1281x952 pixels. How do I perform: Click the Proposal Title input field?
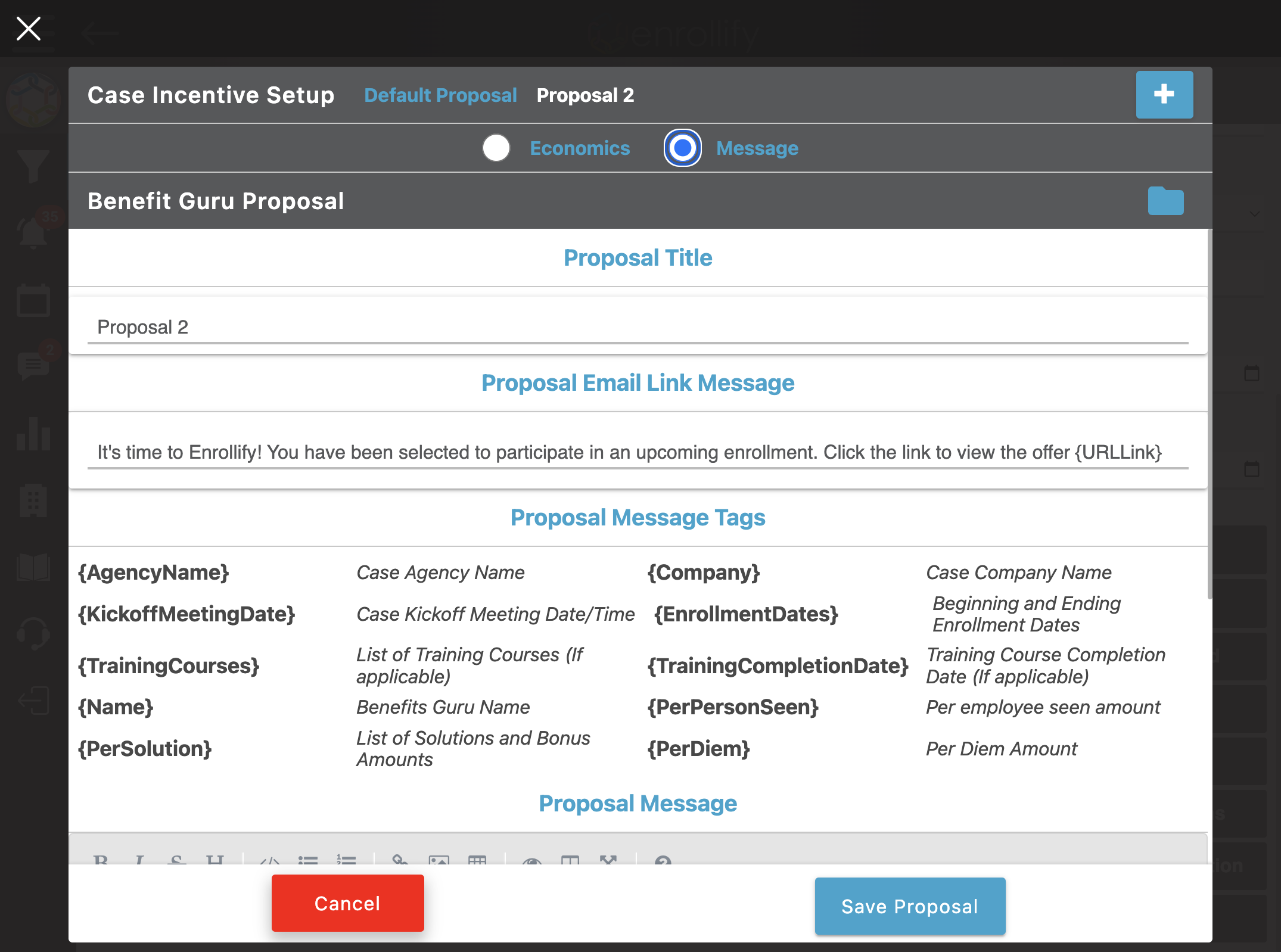point(638,327)
